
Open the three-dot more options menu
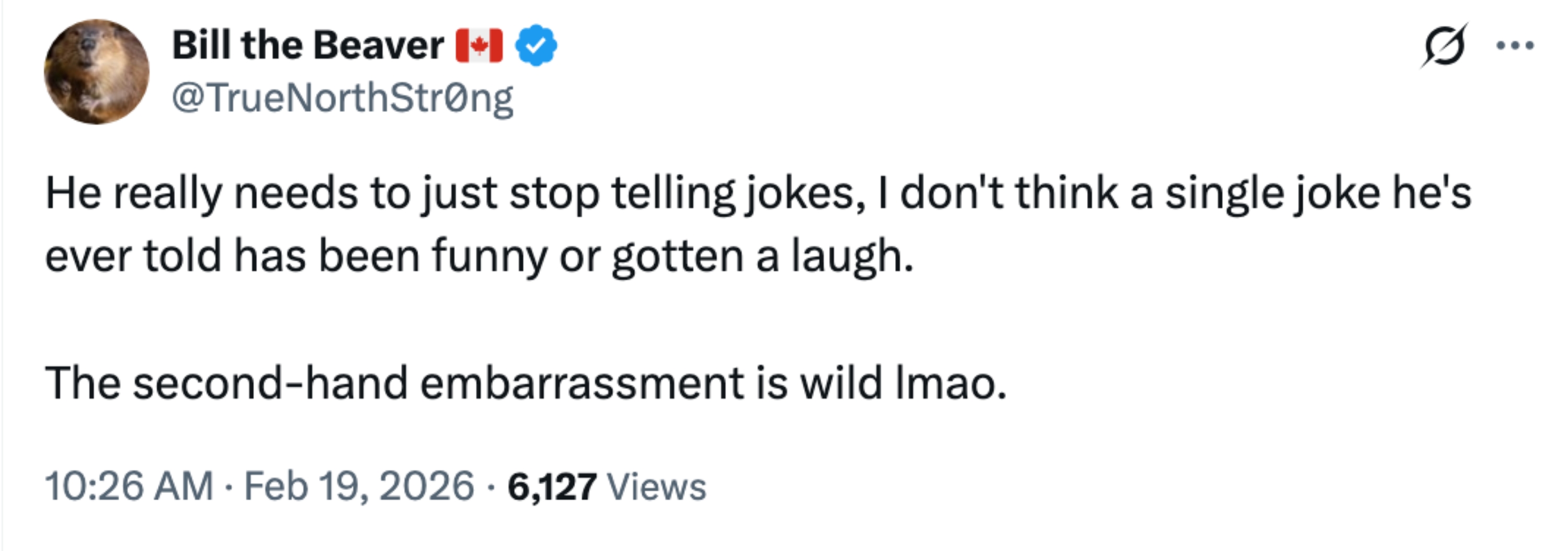point(1516,45)
